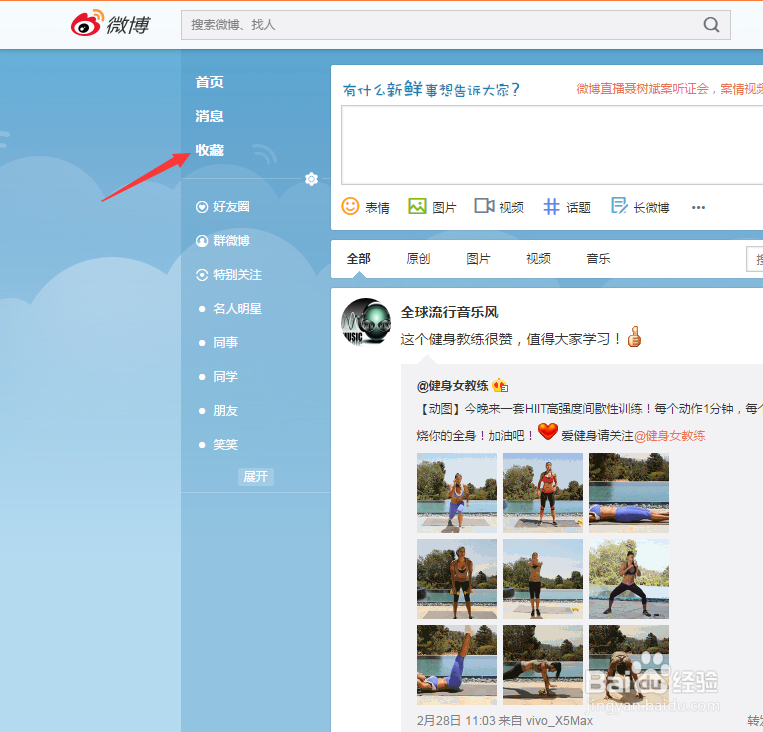Open plank photo bottom center
Screen dimensions: 763x732
click(543, 665)
